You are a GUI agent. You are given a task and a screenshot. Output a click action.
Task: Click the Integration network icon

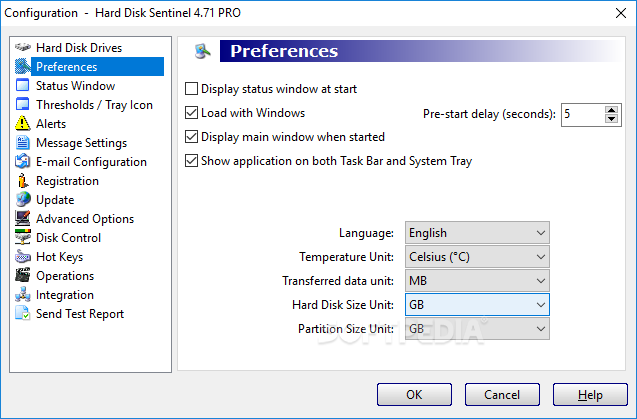(23, 295)
